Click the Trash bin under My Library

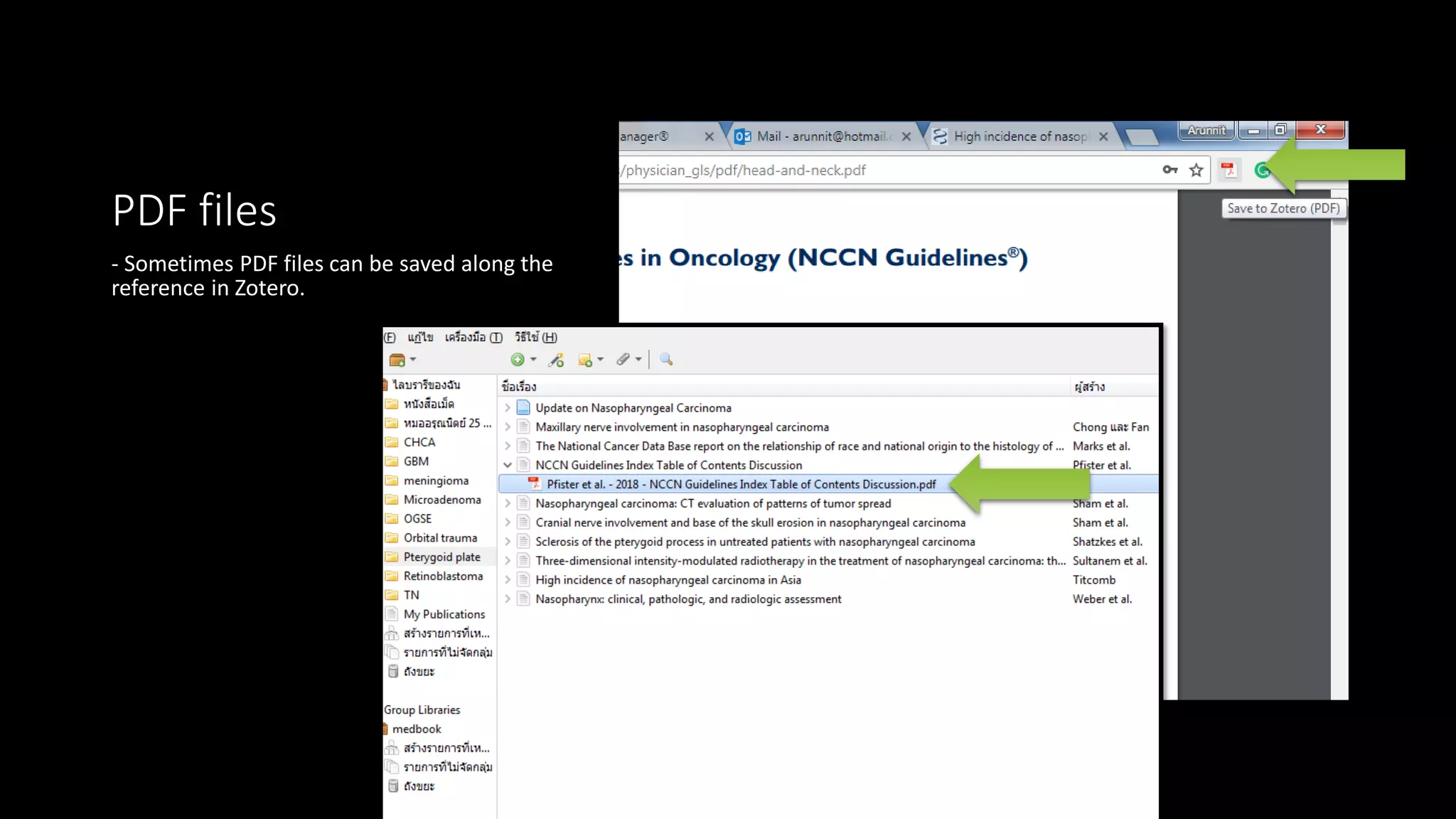click(418, 672)
